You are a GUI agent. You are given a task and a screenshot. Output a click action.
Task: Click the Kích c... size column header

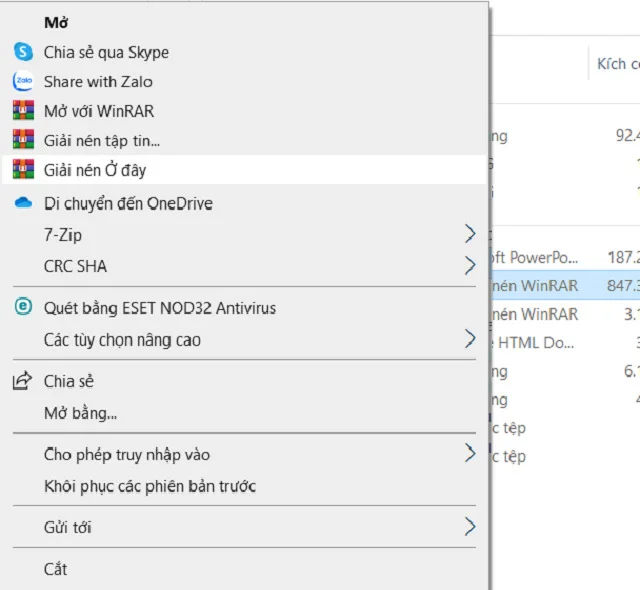pos(616,64)
